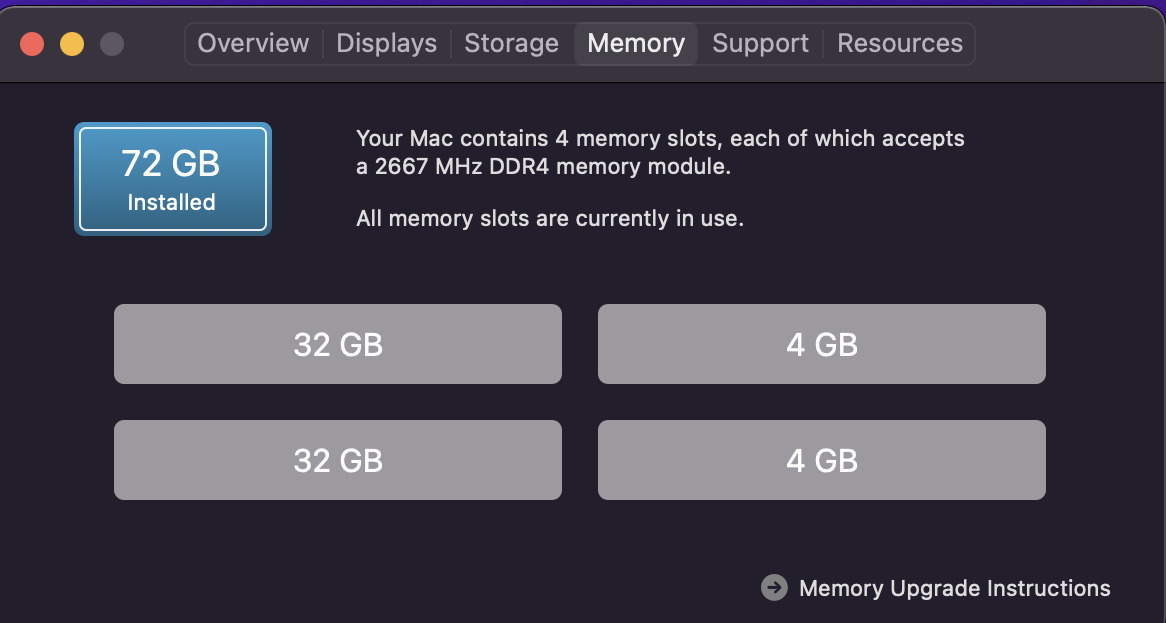
Task: Go to the Support tab
Action: pos(760,44)
